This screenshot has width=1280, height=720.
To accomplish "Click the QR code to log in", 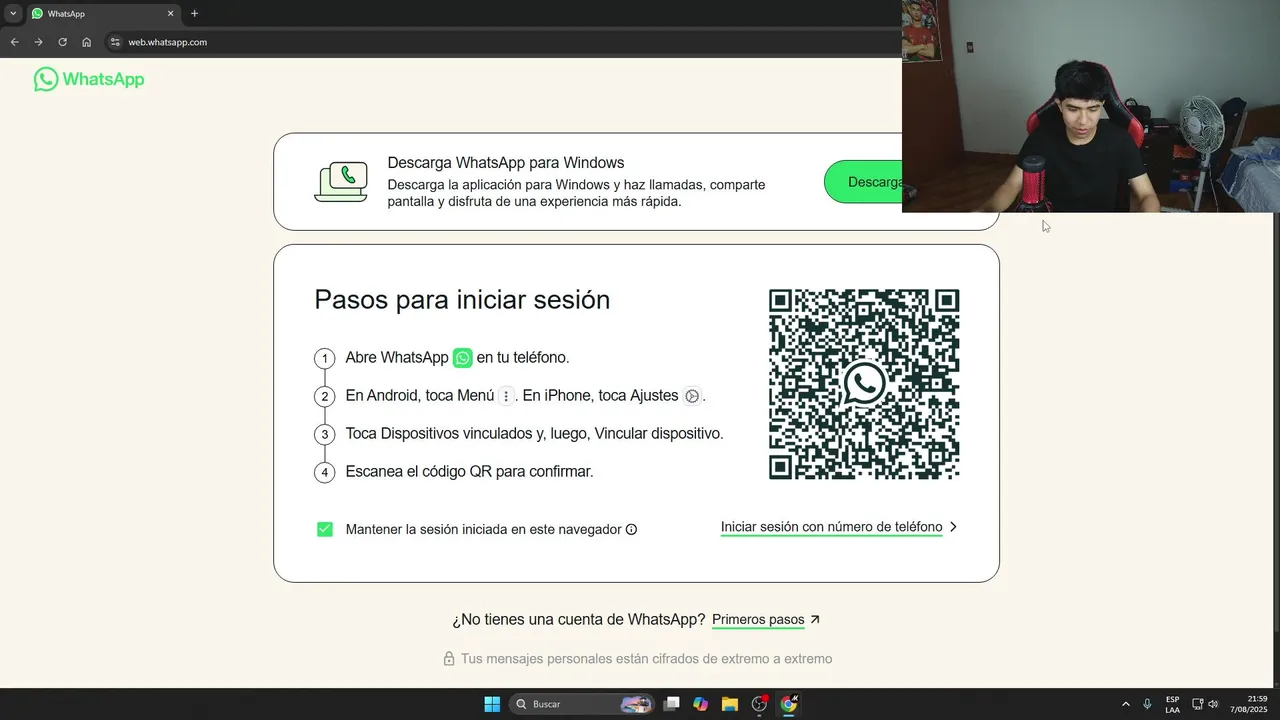I will 864,385.
